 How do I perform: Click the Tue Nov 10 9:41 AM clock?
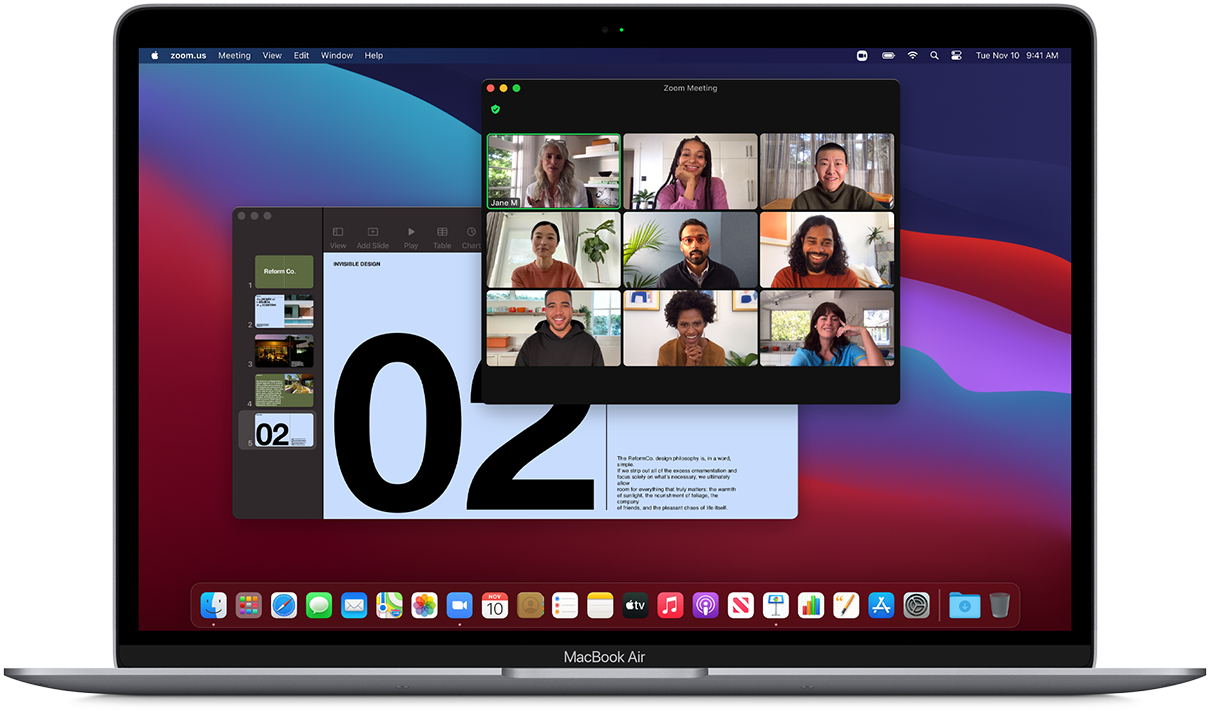(x=1017, y=56)
